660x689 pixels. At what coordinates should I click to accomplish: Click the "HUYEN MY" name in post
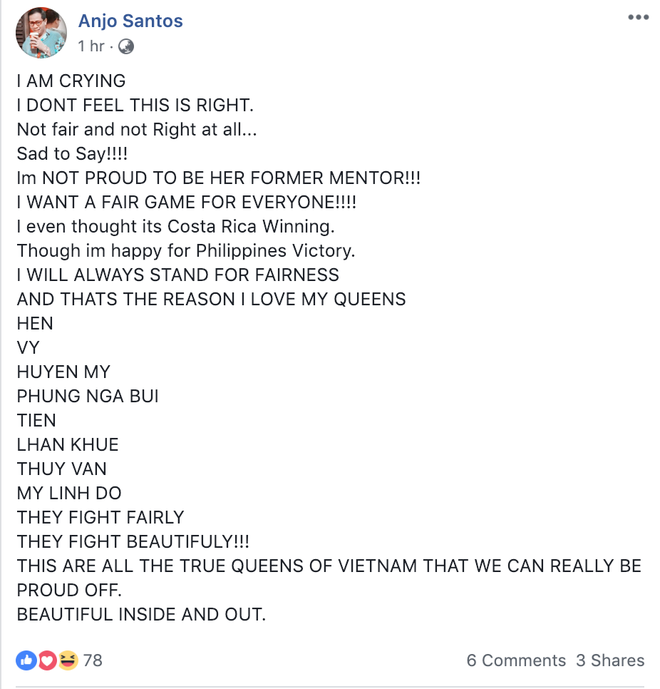point(64,372)
